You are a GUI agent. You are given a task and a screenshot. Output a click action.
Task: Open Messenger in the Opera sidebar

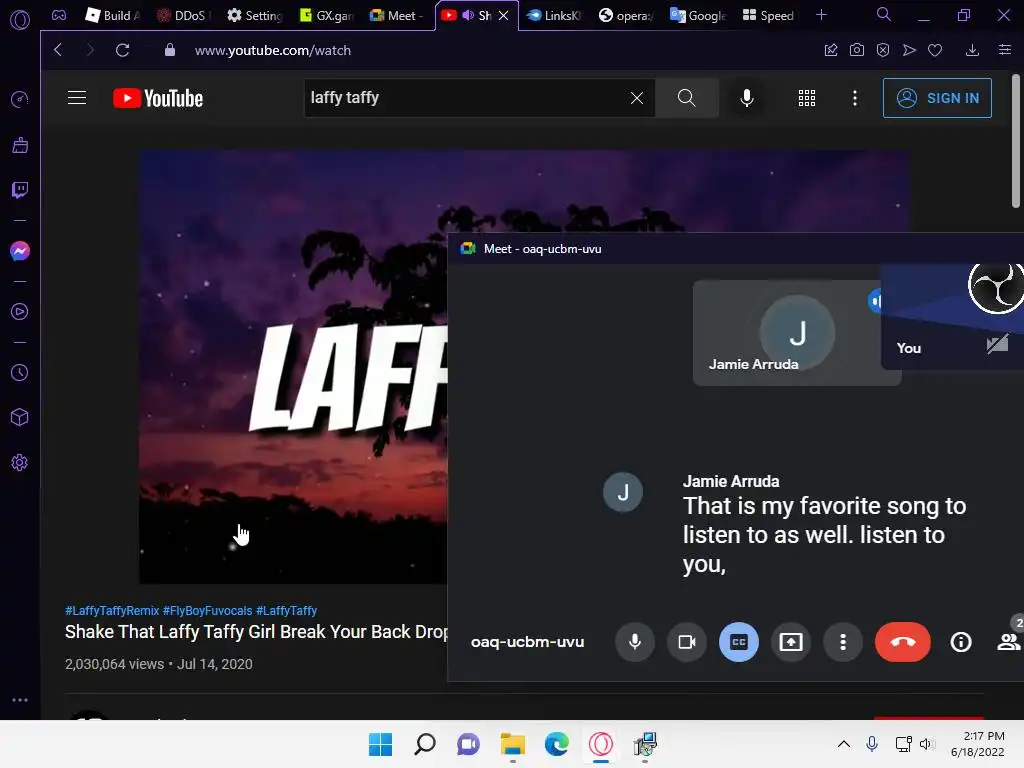coord(20,251)
